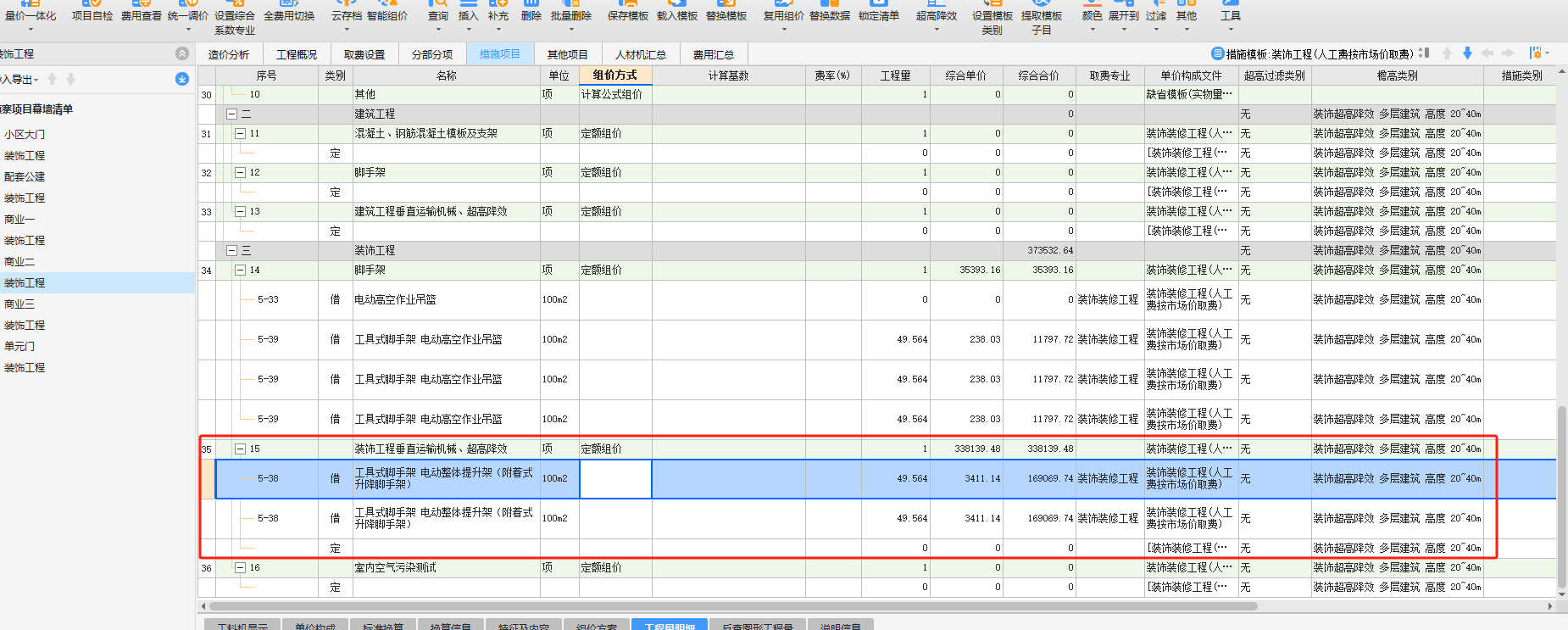
Task: Switch to 其他项目 tab
Action: tap(568, 54)
